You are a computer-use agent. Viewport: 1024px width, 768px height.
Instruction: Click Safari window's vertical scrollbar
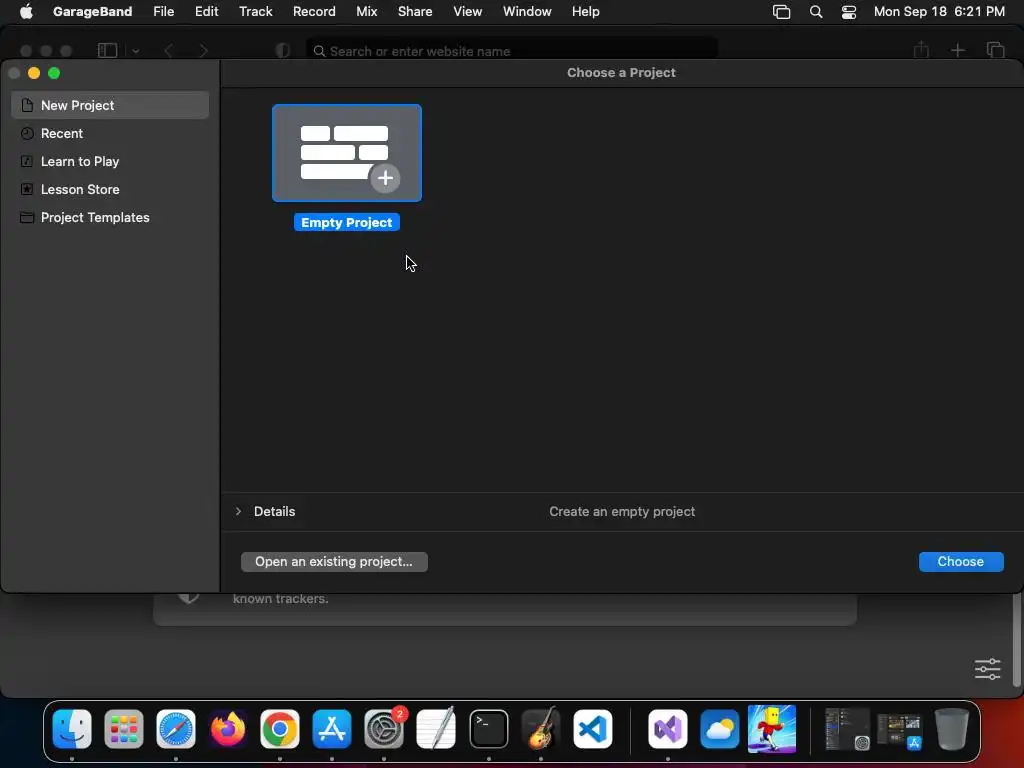1016,640
